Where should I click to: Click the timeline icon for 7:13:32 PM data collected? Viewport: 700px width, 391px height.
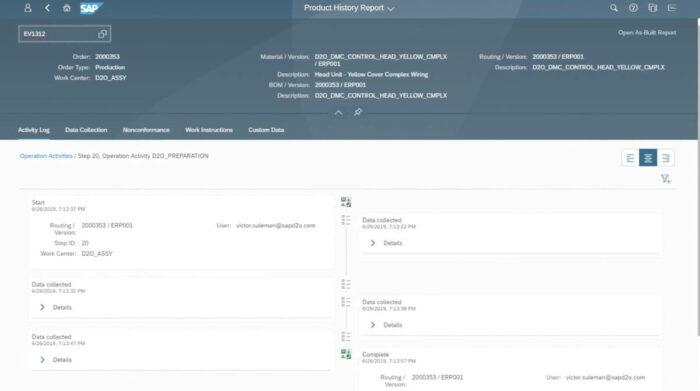pyautogui.click(x=346, y=284)
